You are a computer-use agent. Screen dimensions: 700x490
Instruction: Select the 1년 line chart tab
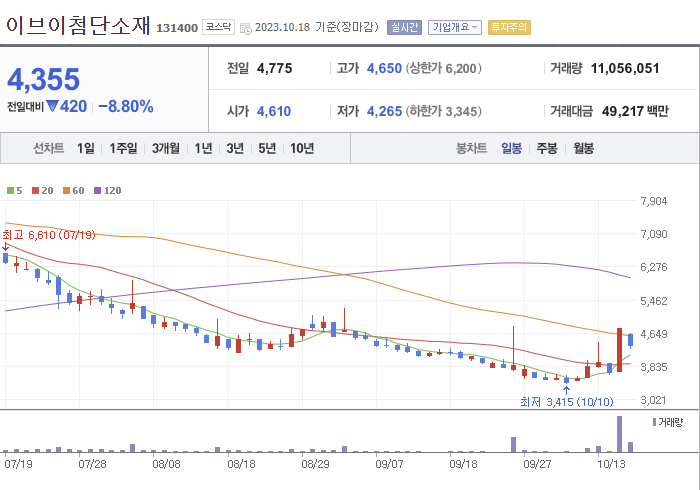203,148
